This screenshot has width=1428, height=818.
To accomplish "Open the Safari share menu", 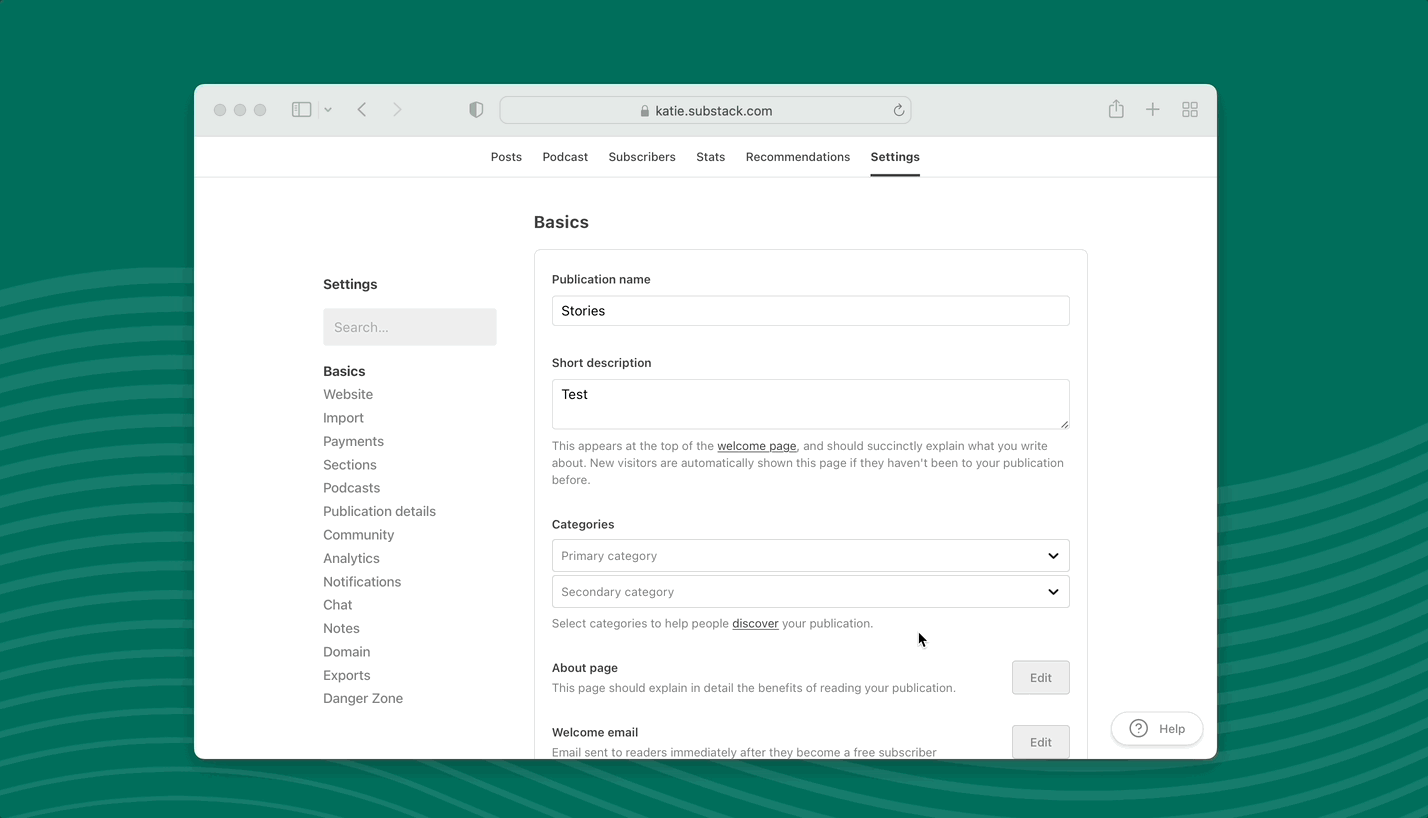I will 1115,109.
